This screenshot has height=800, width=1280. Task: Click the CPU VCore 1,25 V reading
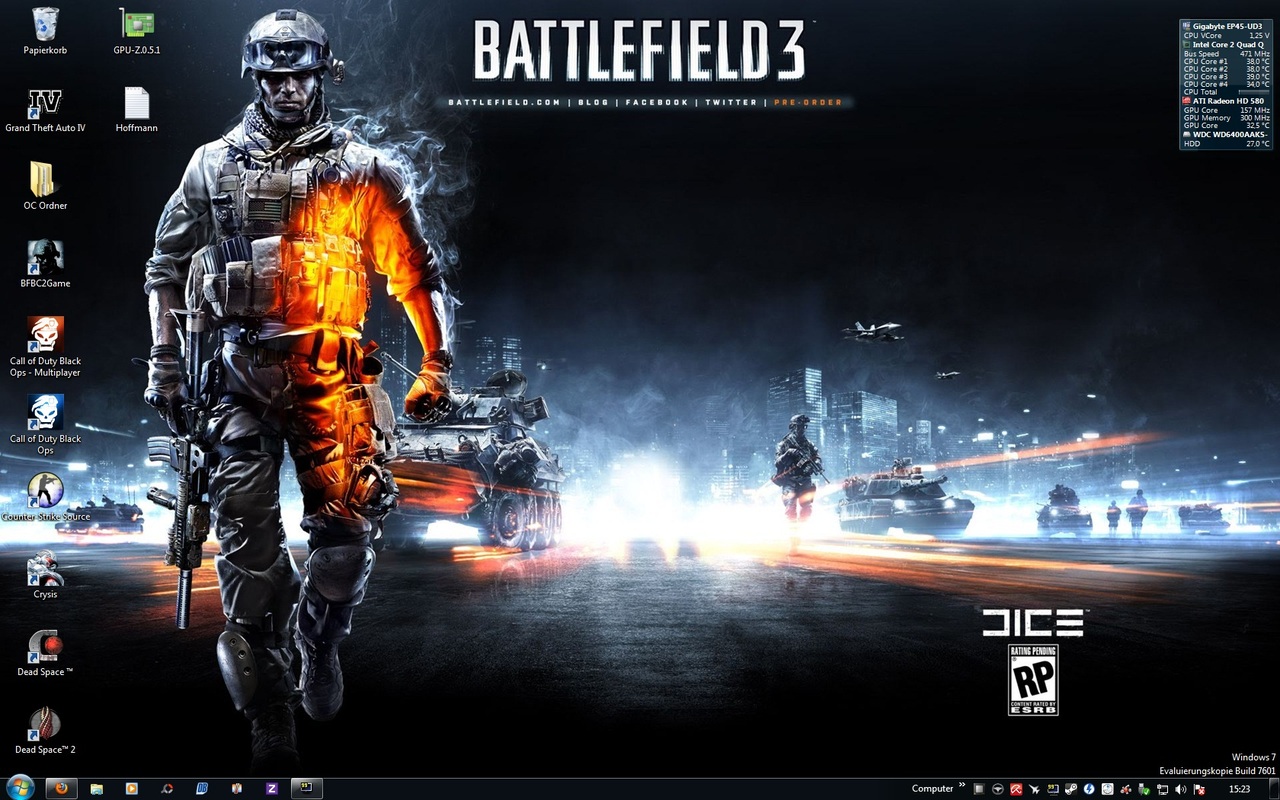(1226, 35)
